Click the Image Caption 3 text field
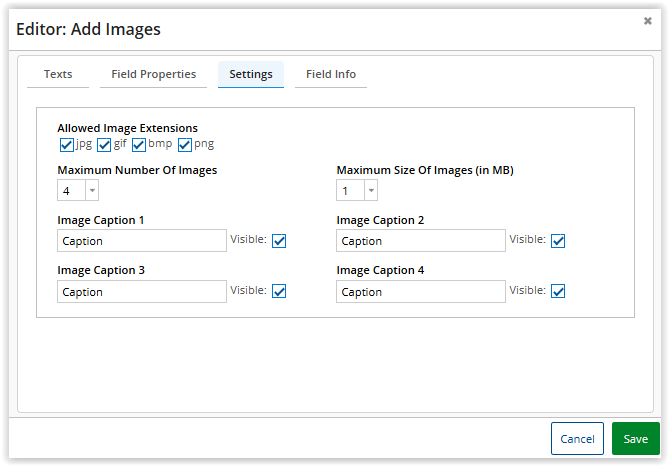Viewport: 669px width, 466px height. pos(142,291)
